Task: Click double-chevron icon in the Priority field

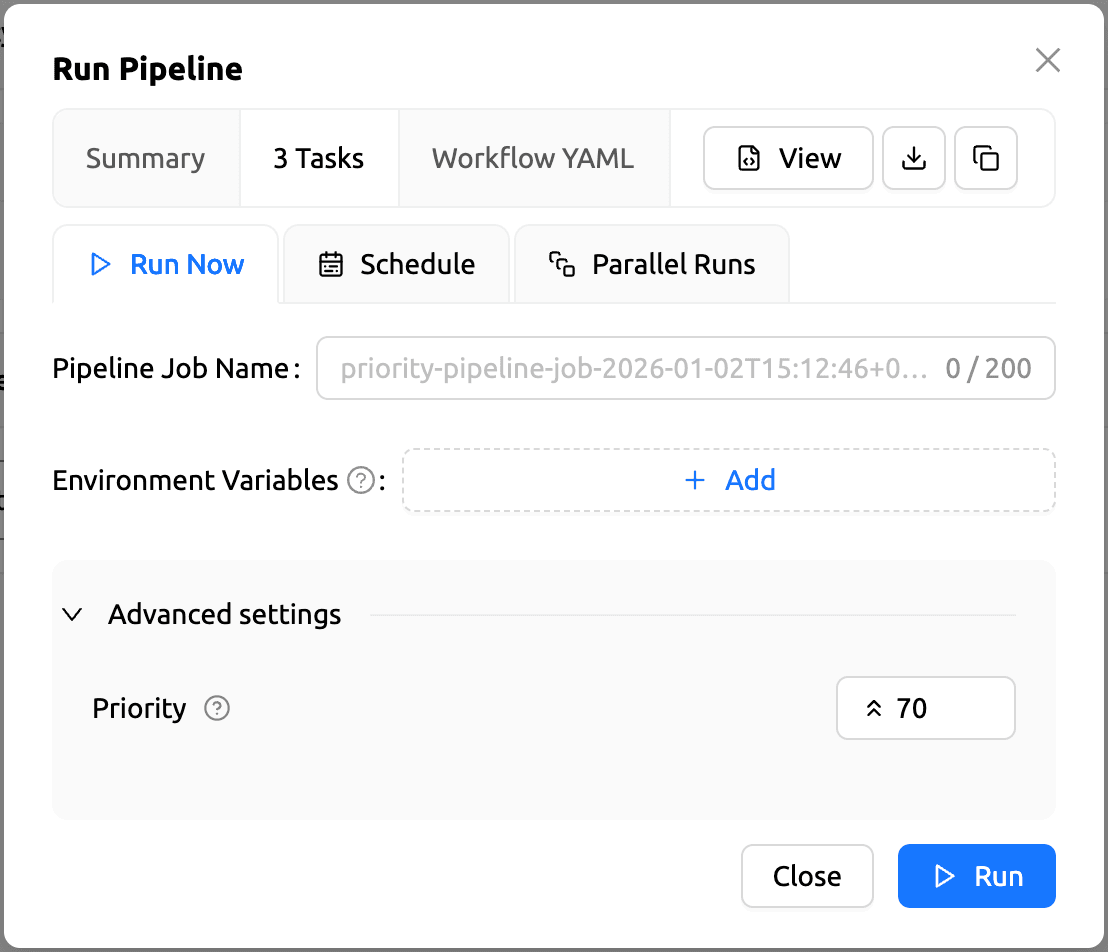Action: [x=873, y=708]
